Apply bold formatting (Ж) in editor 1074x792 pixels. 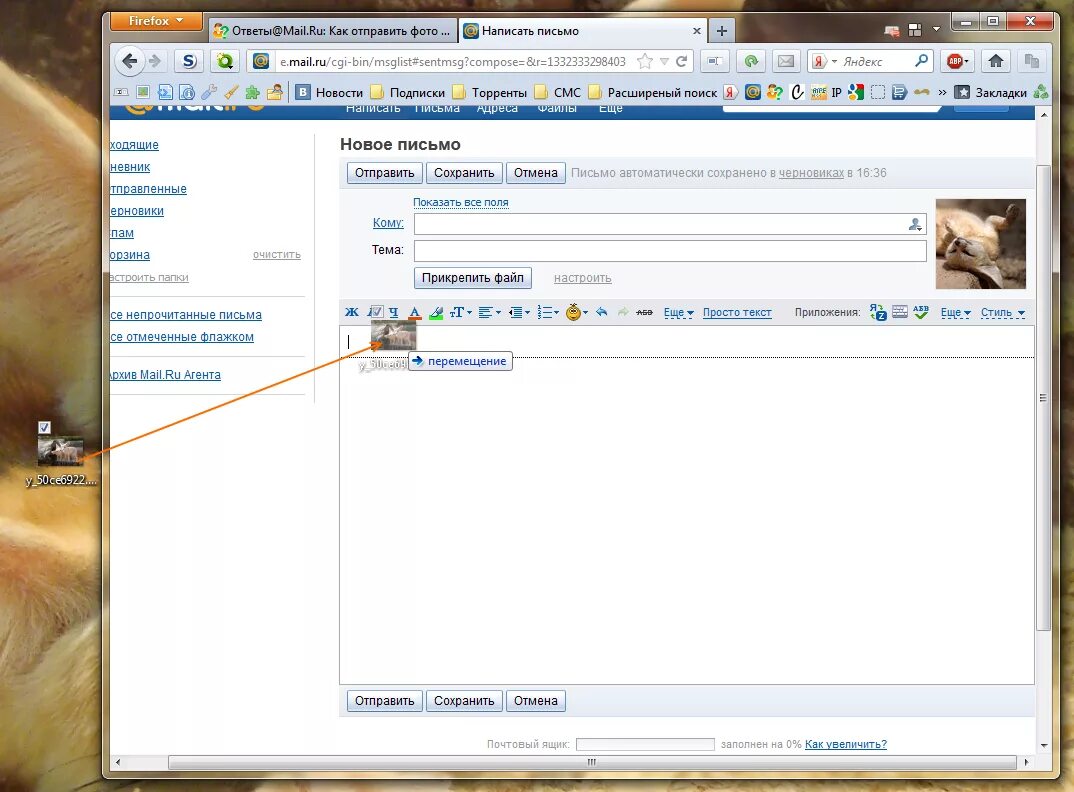click(x=351, y=312)
